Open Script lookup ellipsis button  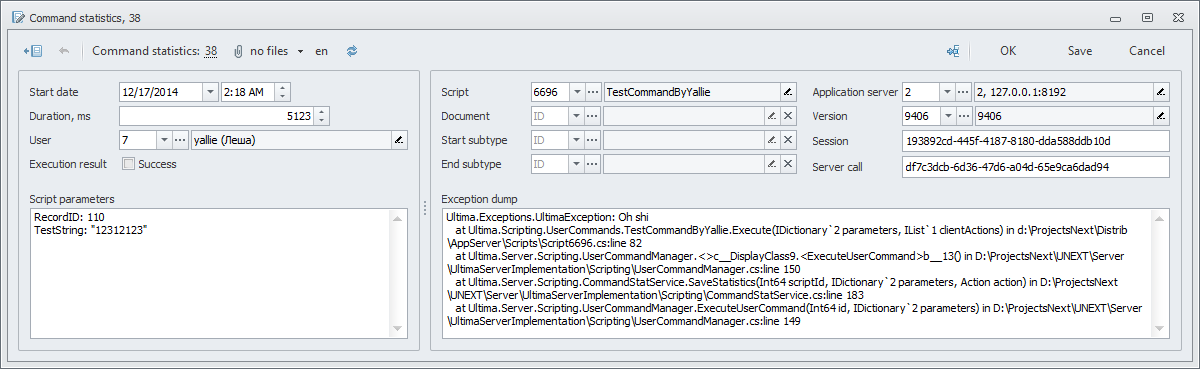pyautogui.click(x=592, y=92)
